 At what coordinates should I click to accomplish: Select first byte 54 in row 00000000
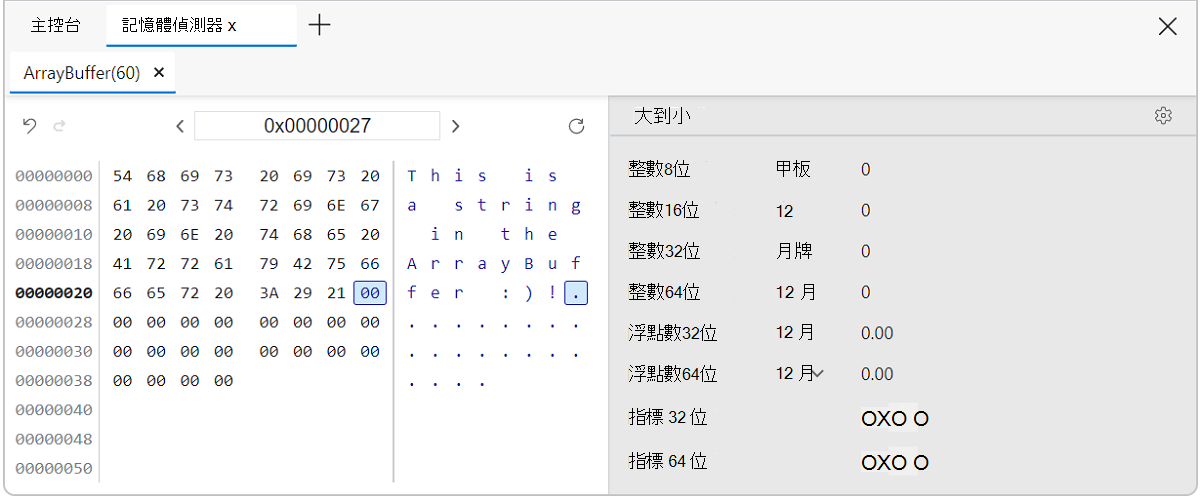point(122,176)
